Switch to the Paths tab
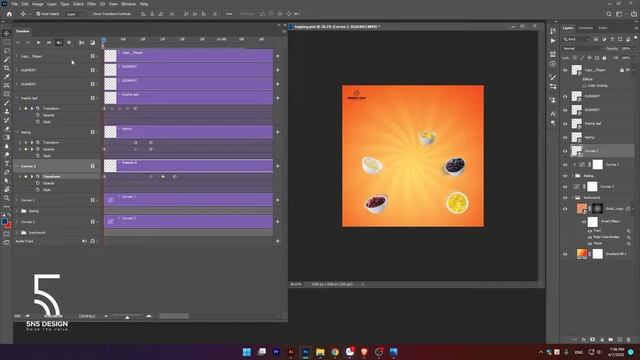640x360 pixels. coord(603,28)
